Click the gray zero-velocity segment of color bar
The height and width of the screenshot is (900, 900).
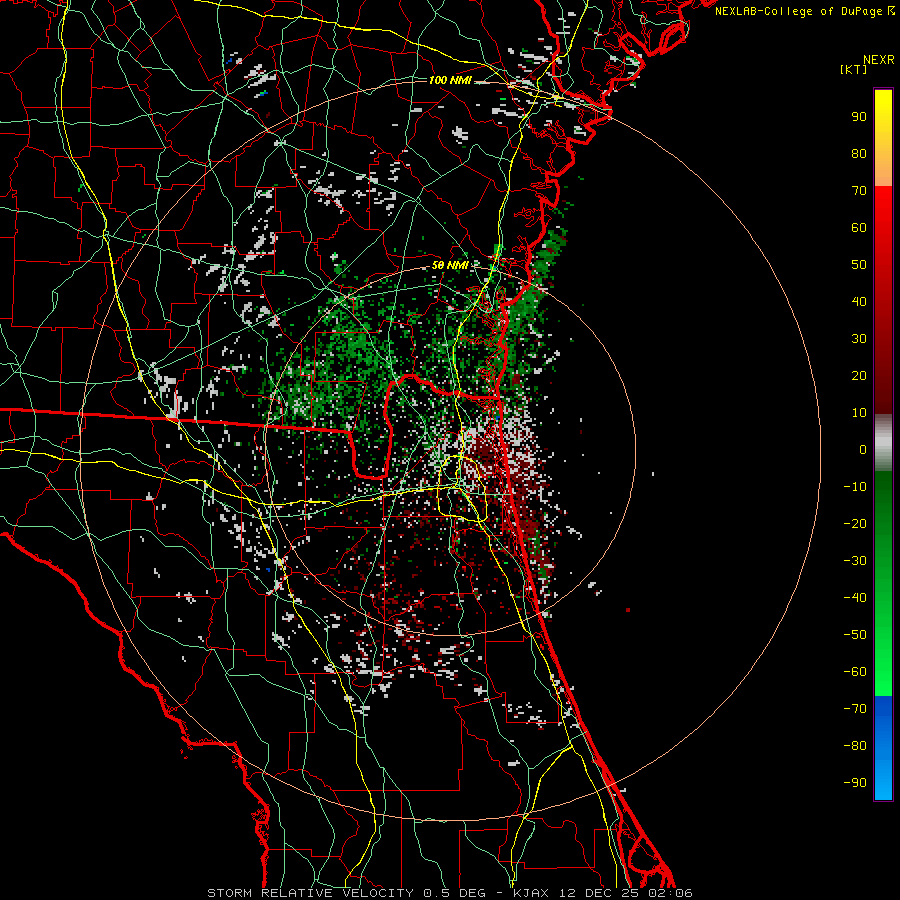[x=883, y=443]
